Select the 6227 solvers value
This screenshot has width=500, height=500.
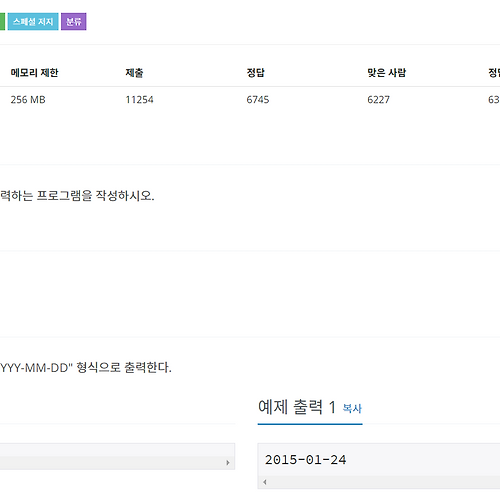pyautogui.click(x=378, y=100)
